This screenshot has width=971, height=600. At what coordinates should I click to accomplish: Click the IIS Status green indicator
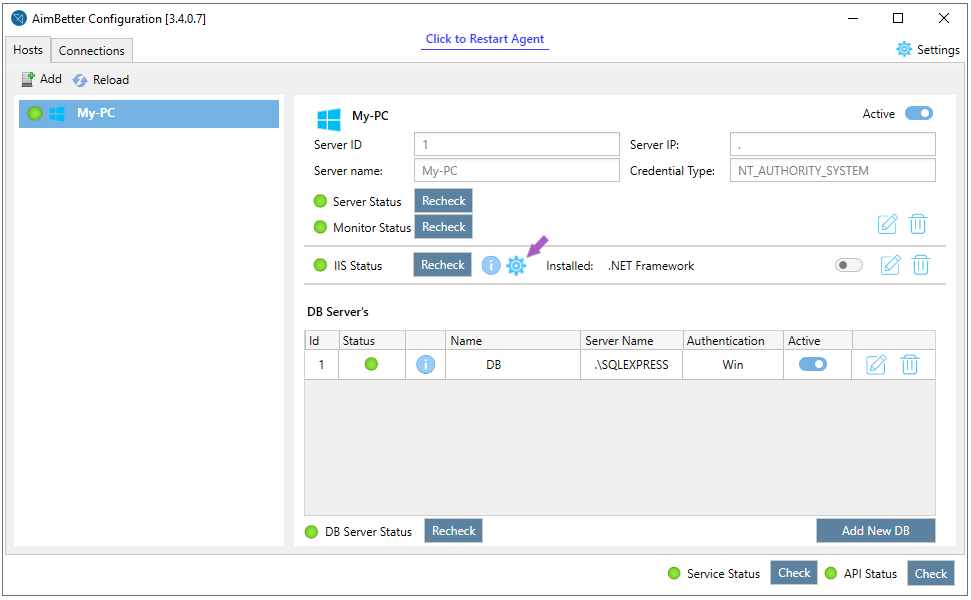point(320,265)
